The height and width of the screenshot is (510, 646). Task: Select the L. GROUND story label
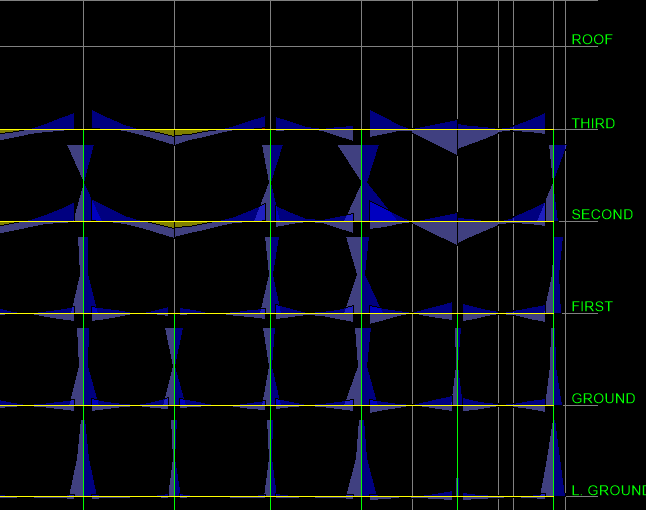coord(609,490)
